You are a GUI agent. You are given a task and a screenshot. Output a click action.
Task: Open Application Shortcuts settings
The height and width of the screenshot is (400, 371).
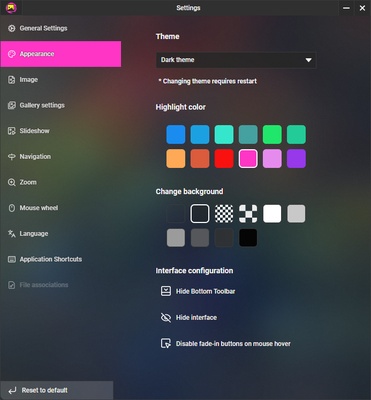click(61, 259)
